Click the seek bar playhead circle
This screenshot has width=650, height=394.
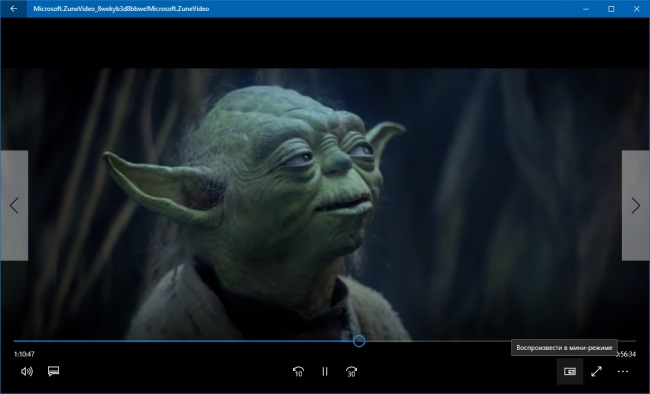tap(359, 341)
